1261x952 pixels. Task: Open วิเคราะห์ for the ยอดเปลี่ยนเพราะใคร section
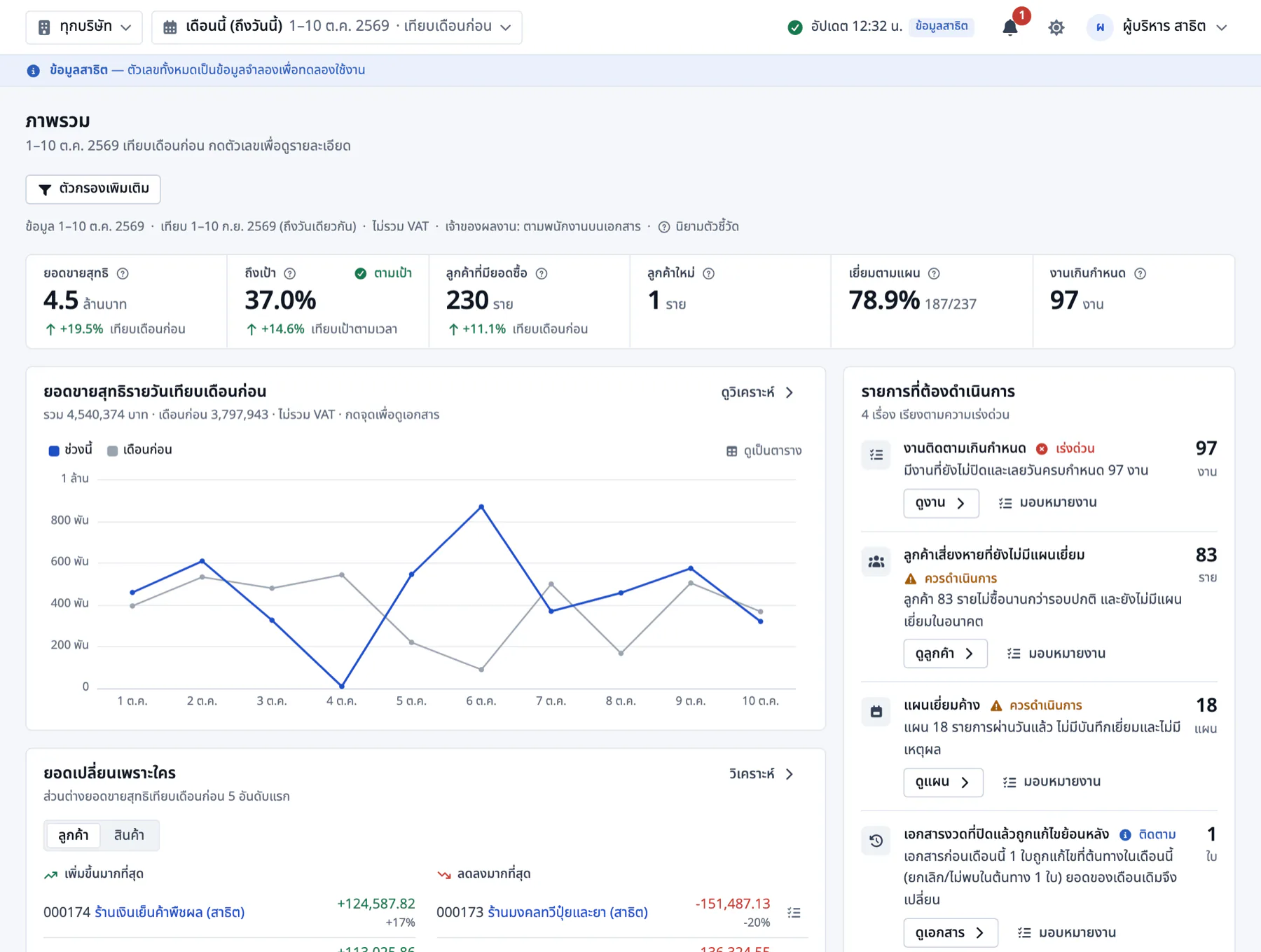click(762, 774)
